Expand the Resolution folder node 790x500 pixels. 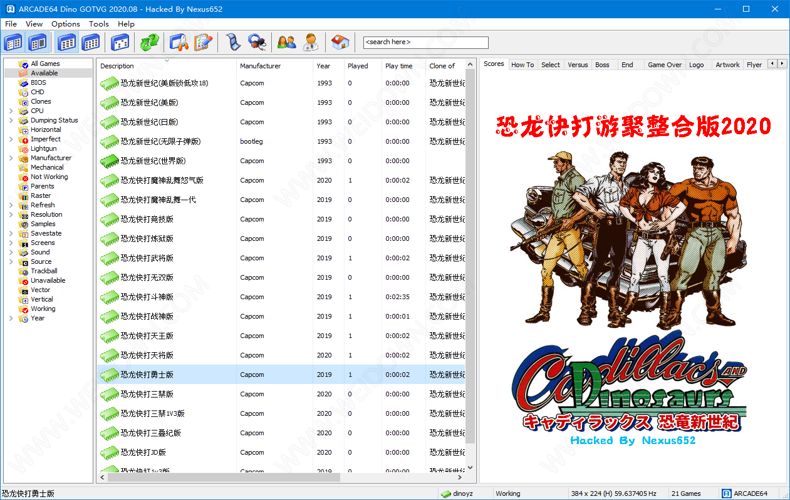tap(11, 215)
